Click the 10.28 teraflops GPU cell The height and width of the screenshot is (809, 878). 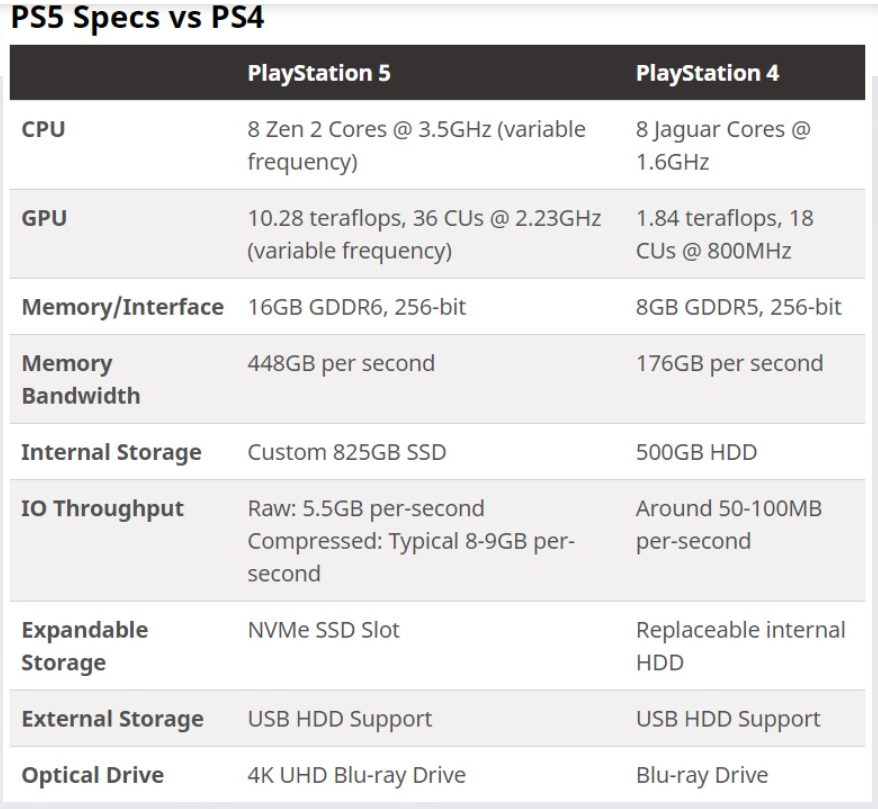click(x=425, y=234)
